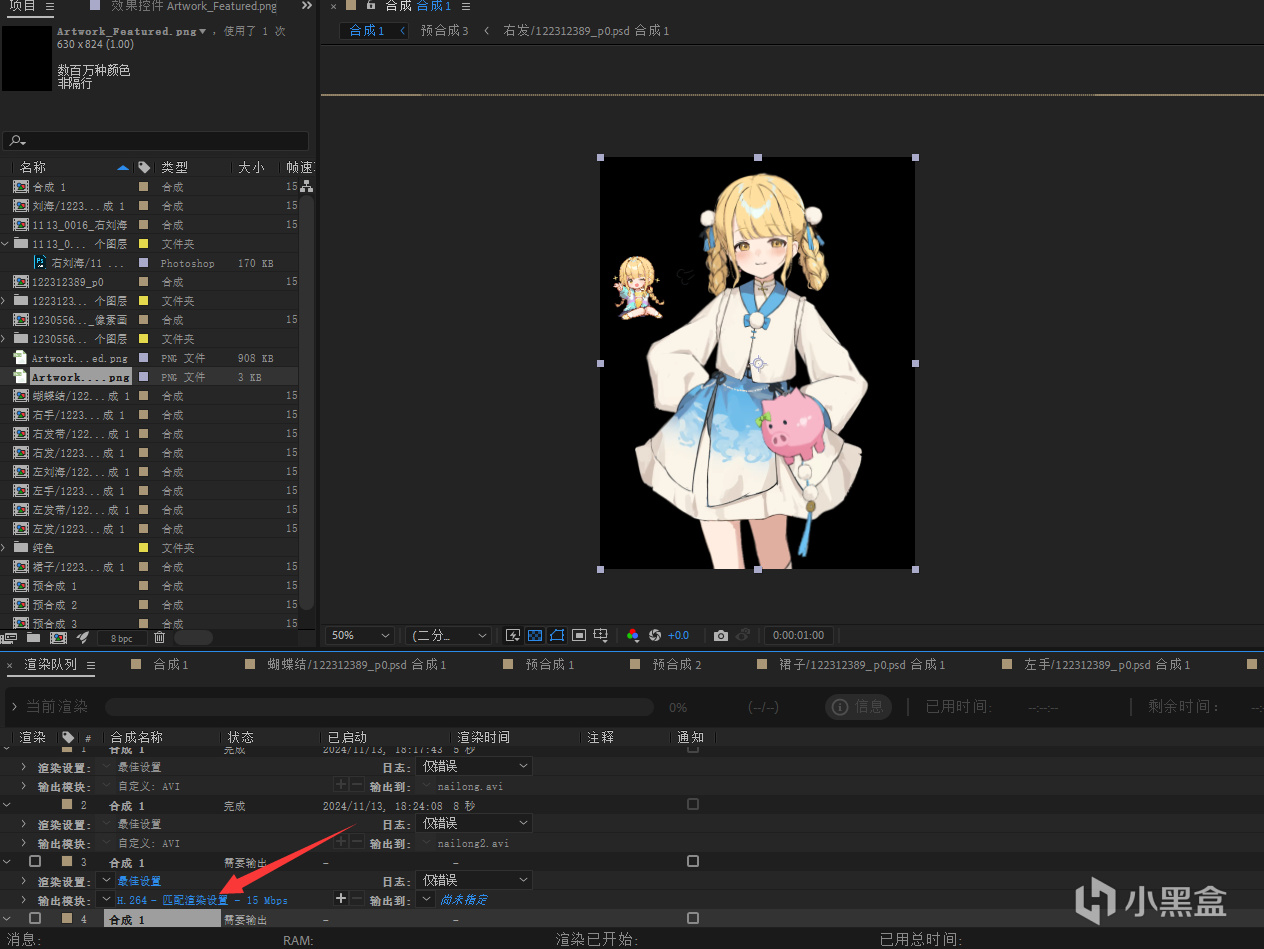
Task: Open the show channel RGB icon
Action: pos(632,635)
